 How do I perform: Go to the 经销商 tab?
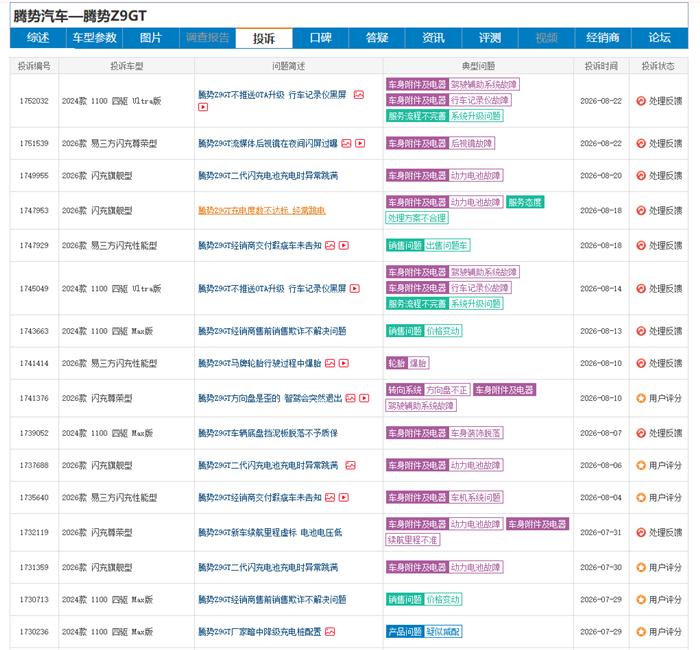pos(603,38)
